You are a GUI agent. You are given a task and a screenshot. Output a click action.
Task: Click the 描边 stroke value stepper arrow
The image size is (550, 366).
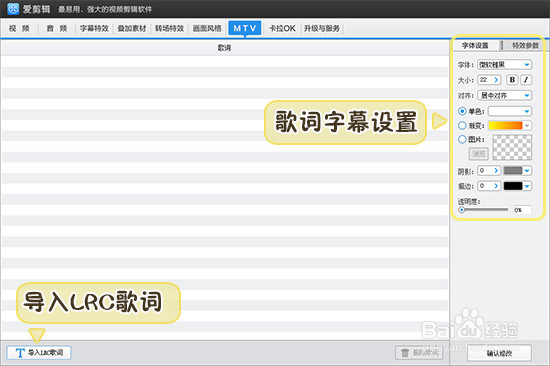coord(496,186)
